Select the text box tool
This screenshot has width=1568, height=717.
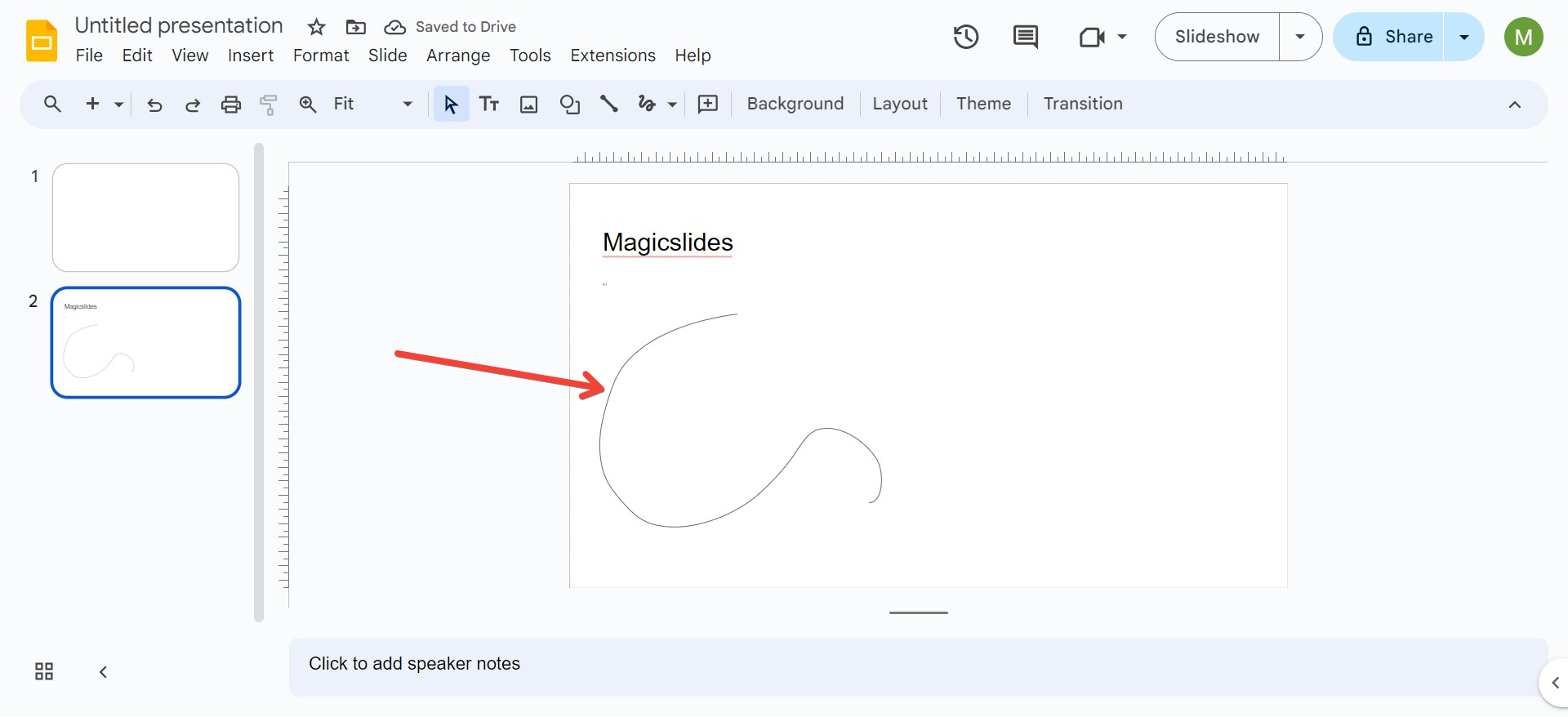489,105
